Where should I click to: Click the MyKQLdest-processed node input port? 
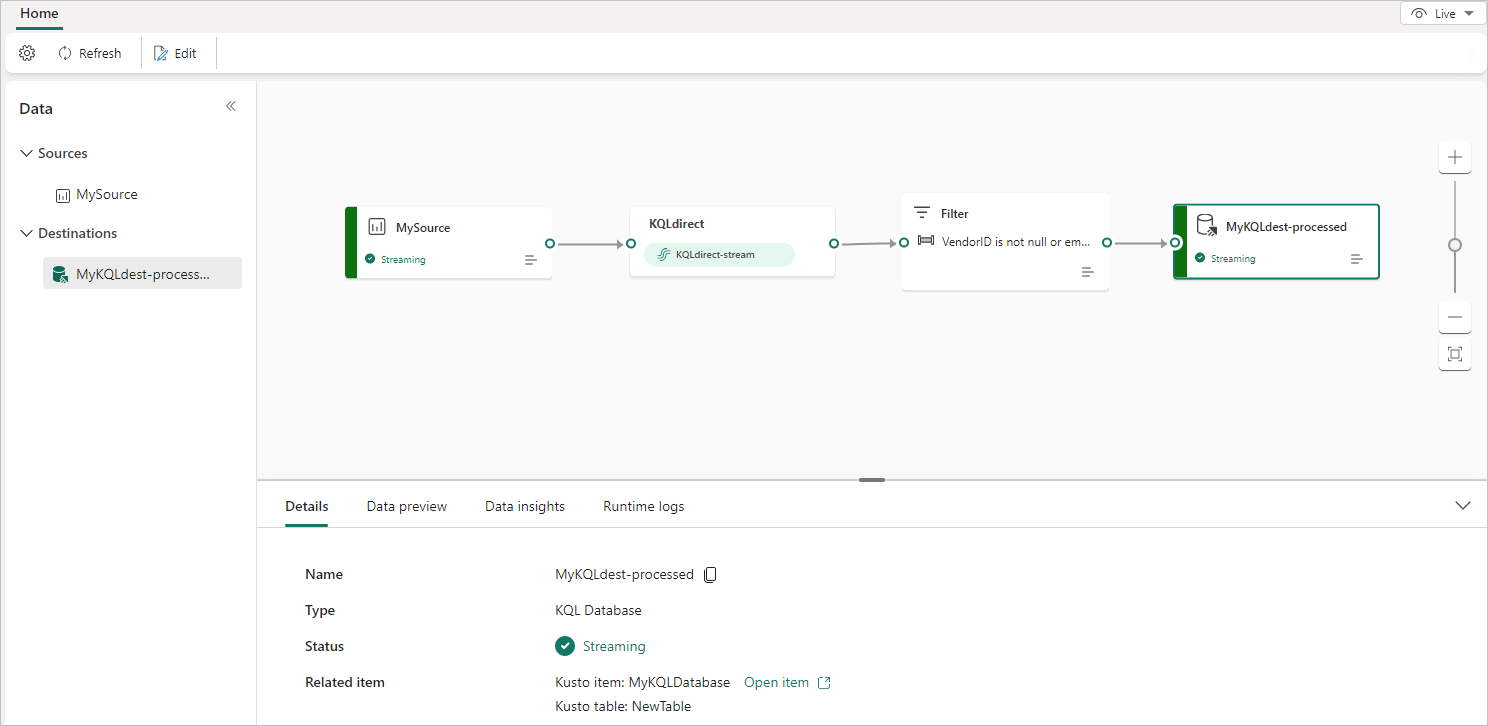[x=1175, y=242]
